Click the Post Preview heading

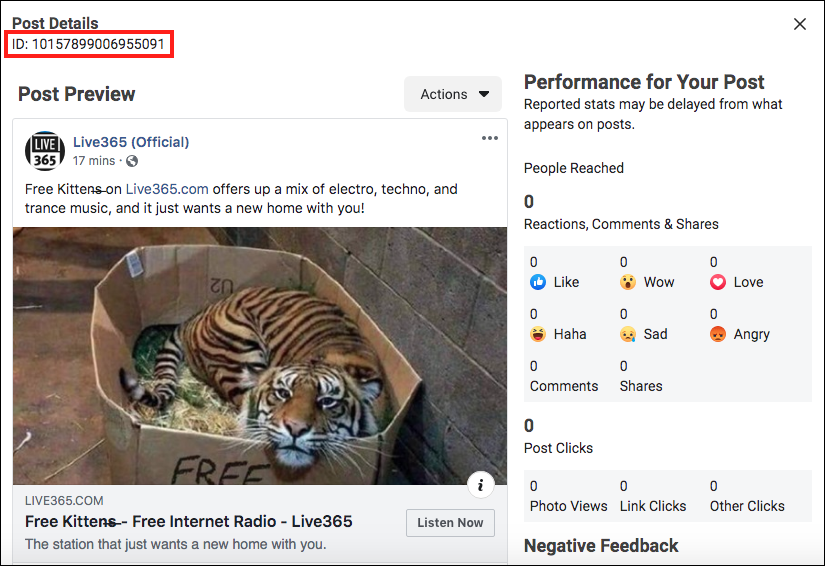pyautogui.click(x=76, y=94)
